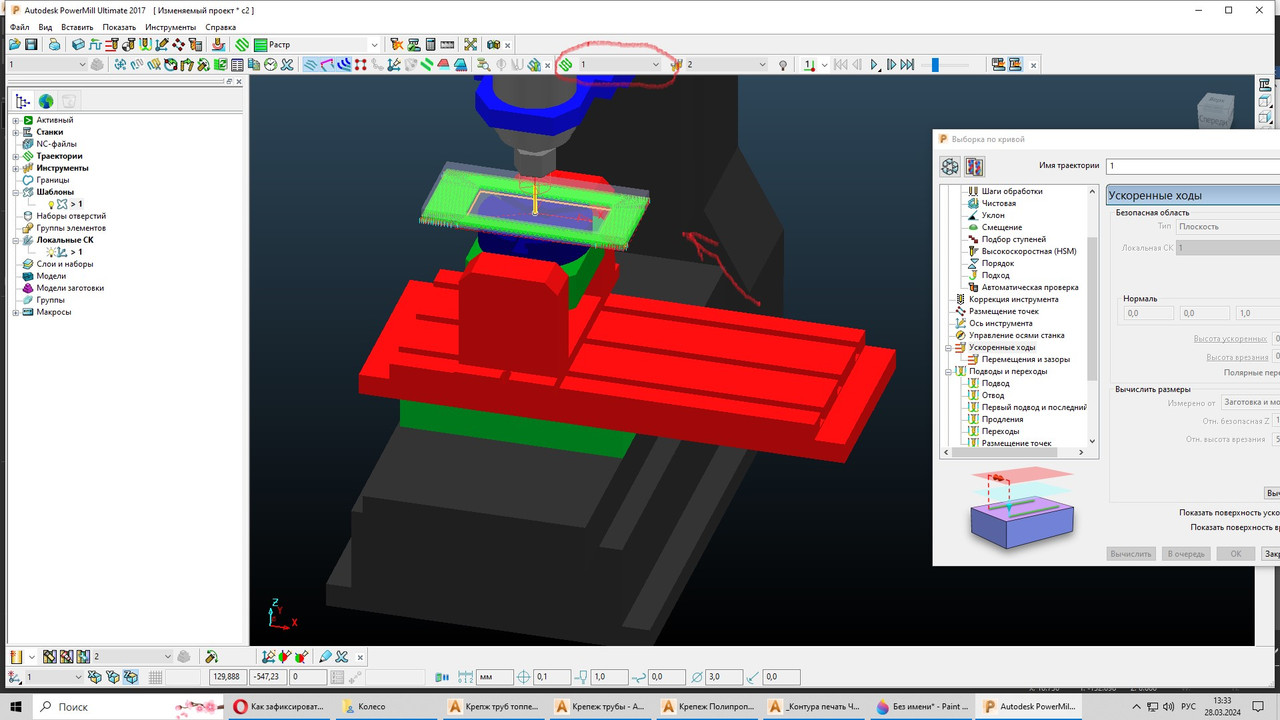Click the leads and links icon
This screenshot has width=1280, height=720.
point(145,44)
